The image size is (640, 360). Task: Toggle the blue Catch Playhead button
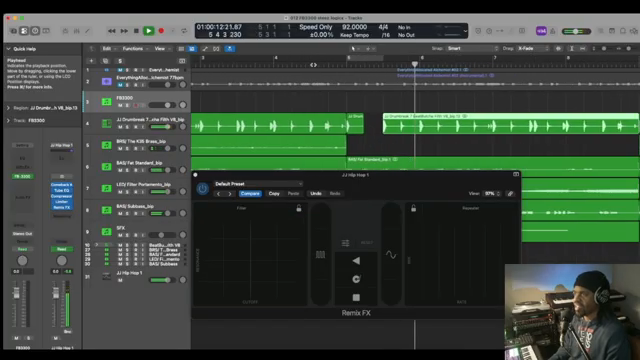click(x=230, y=49)
